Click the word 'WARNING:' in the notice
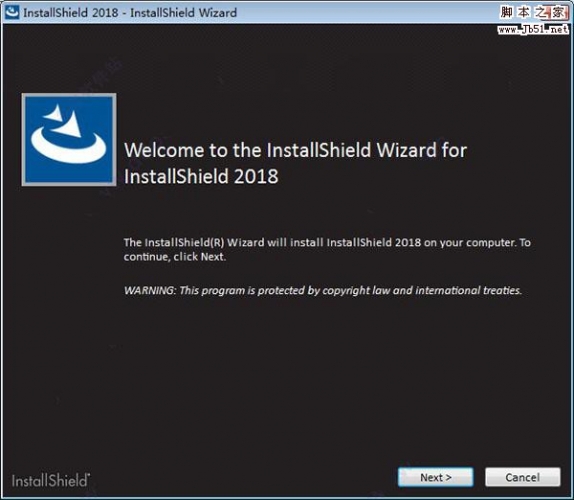This screenshot has height=500, width=574. [150, 291]
